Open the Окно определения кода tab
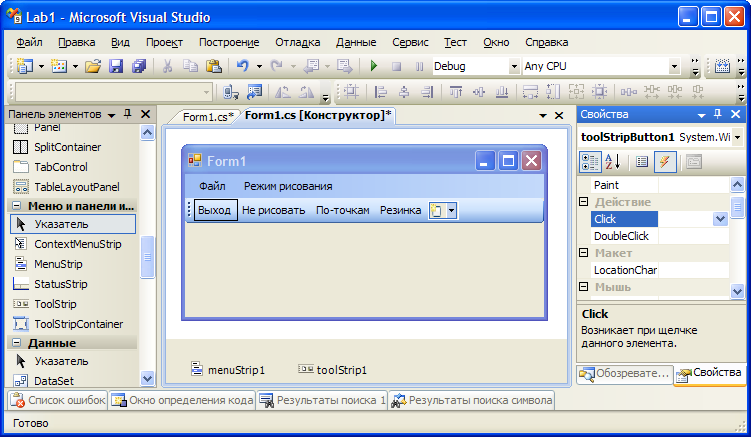Viewport: 751px width, 437px height. click(182, 400)
